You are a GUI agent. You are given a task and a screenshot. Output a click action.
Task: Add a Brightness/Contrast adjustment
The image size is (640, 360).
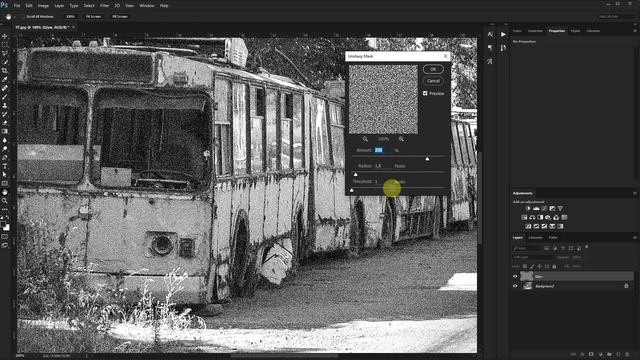[528, 209]
